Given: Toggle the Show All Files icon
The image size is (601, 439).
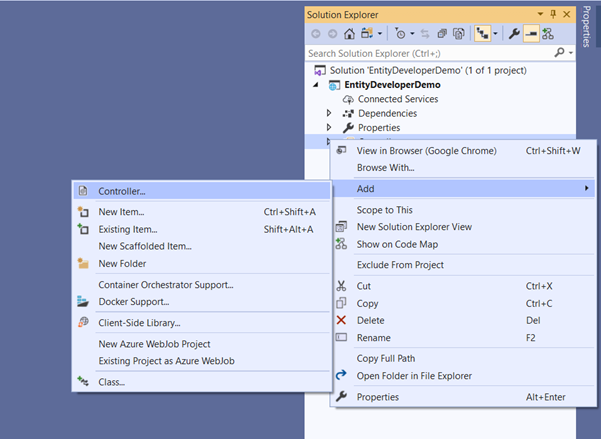Looking at the screenshot, I should tap(458, 34).
